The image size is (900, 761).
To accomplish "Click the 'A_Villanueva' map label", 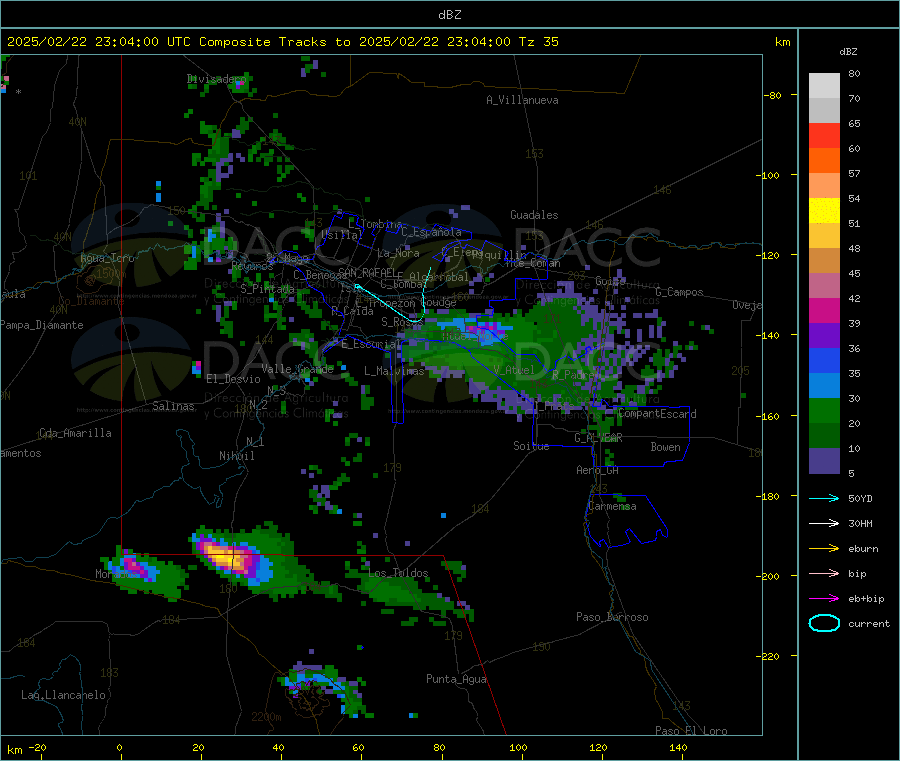I will [522, 100].
